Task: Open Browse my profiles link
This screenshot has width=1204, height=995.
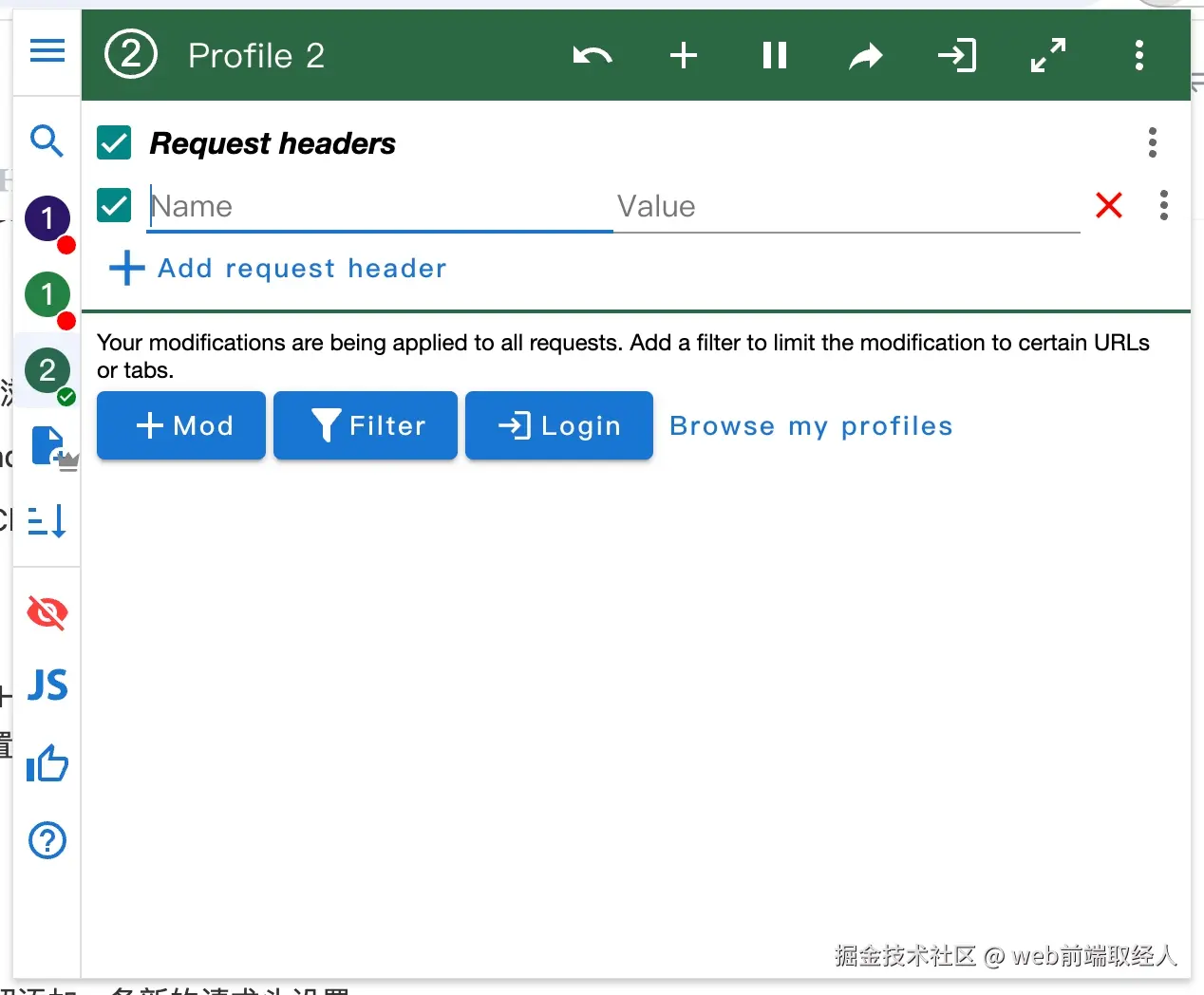Action: click(x=811, y=426)
